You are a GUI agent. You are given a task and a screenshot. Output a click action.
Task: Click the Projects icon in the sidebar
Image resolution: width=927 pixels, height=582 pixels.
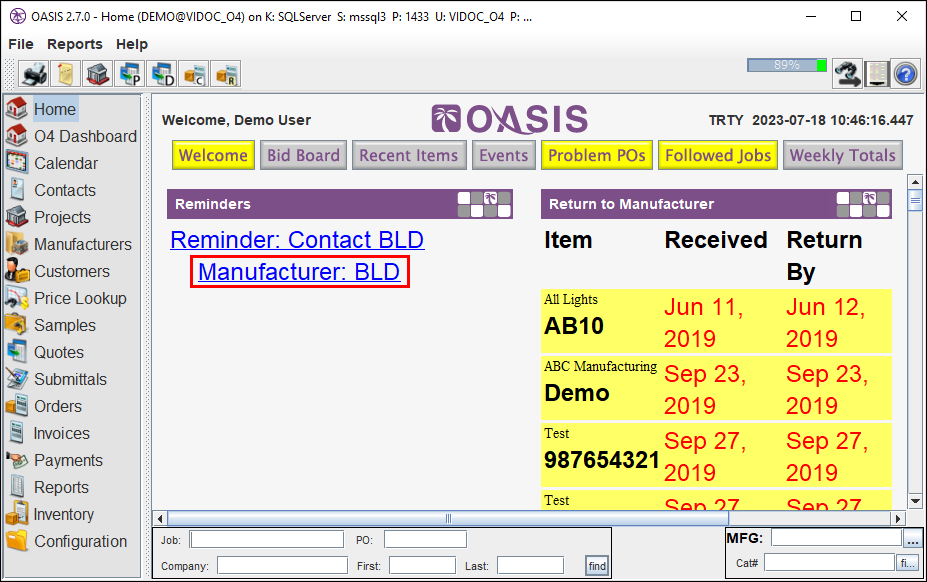click(x=17, y=217)
